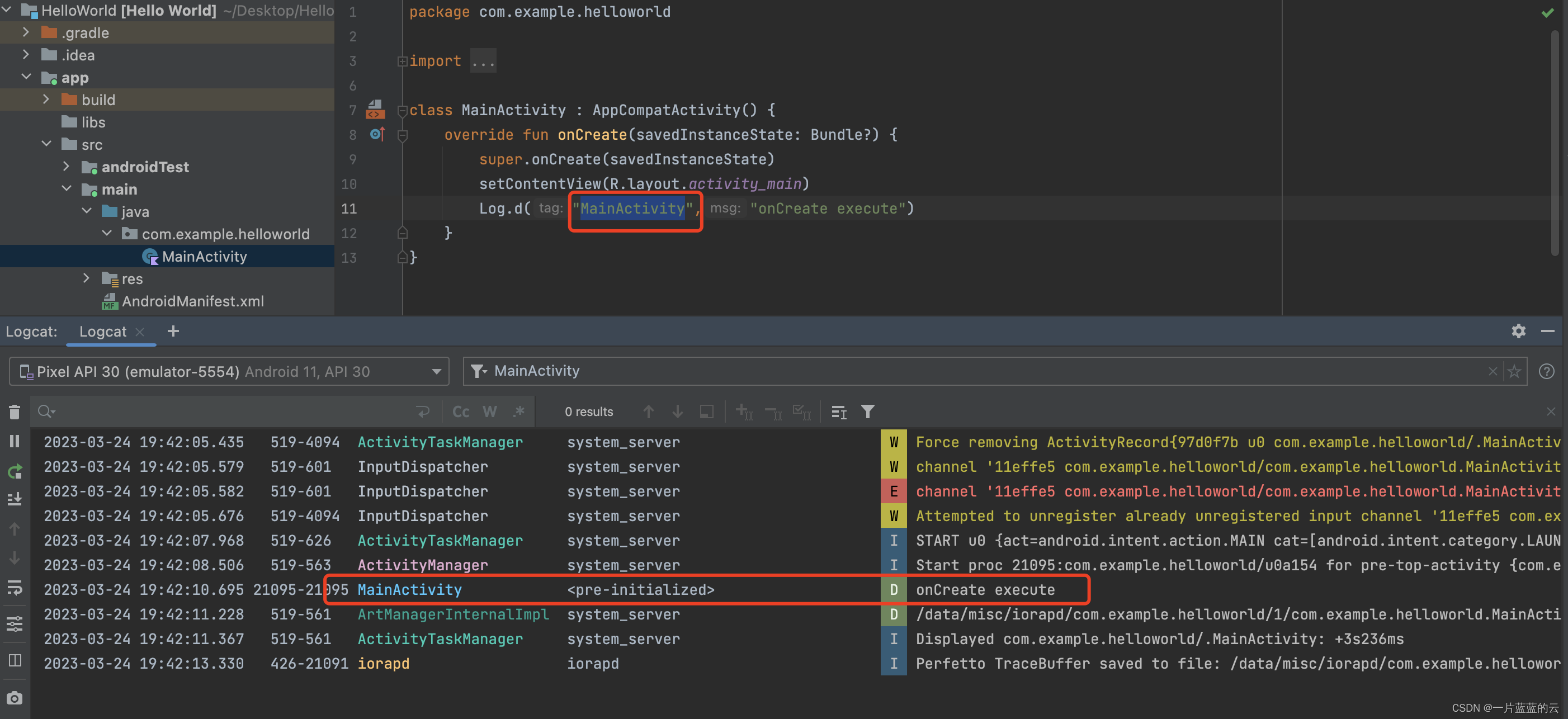Take a screenshot with camera icon
The width and height of the screenshot is (1568, 719).
[x=15, y=698]
